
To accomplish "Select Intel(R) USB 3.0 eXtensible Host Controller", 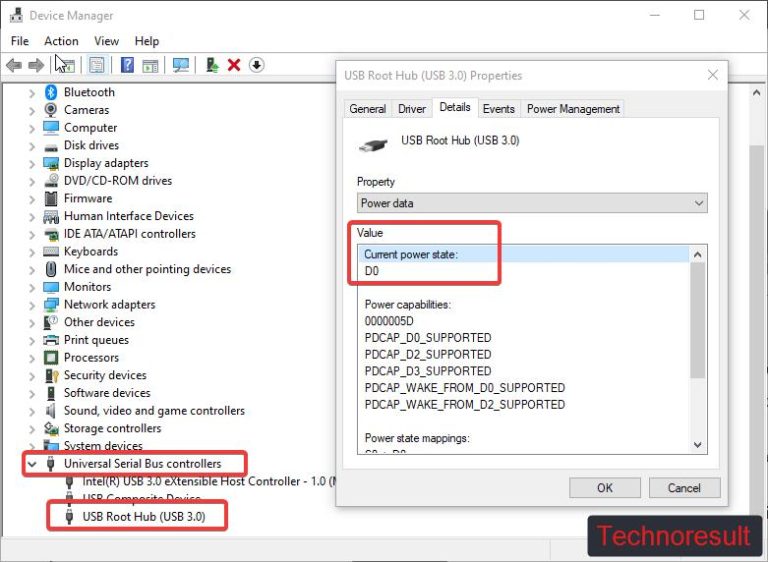I will click(x=209, y=481).
